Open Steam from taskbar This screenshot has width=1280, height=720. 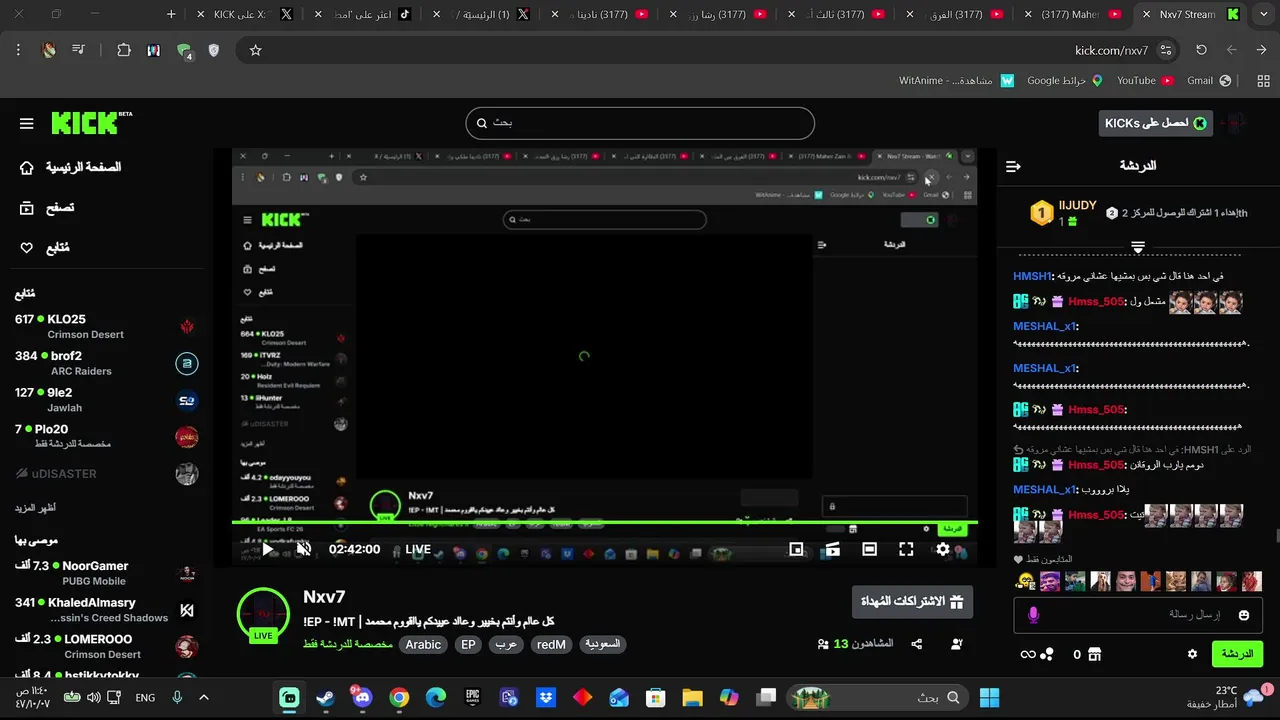(x=326, y=697)
